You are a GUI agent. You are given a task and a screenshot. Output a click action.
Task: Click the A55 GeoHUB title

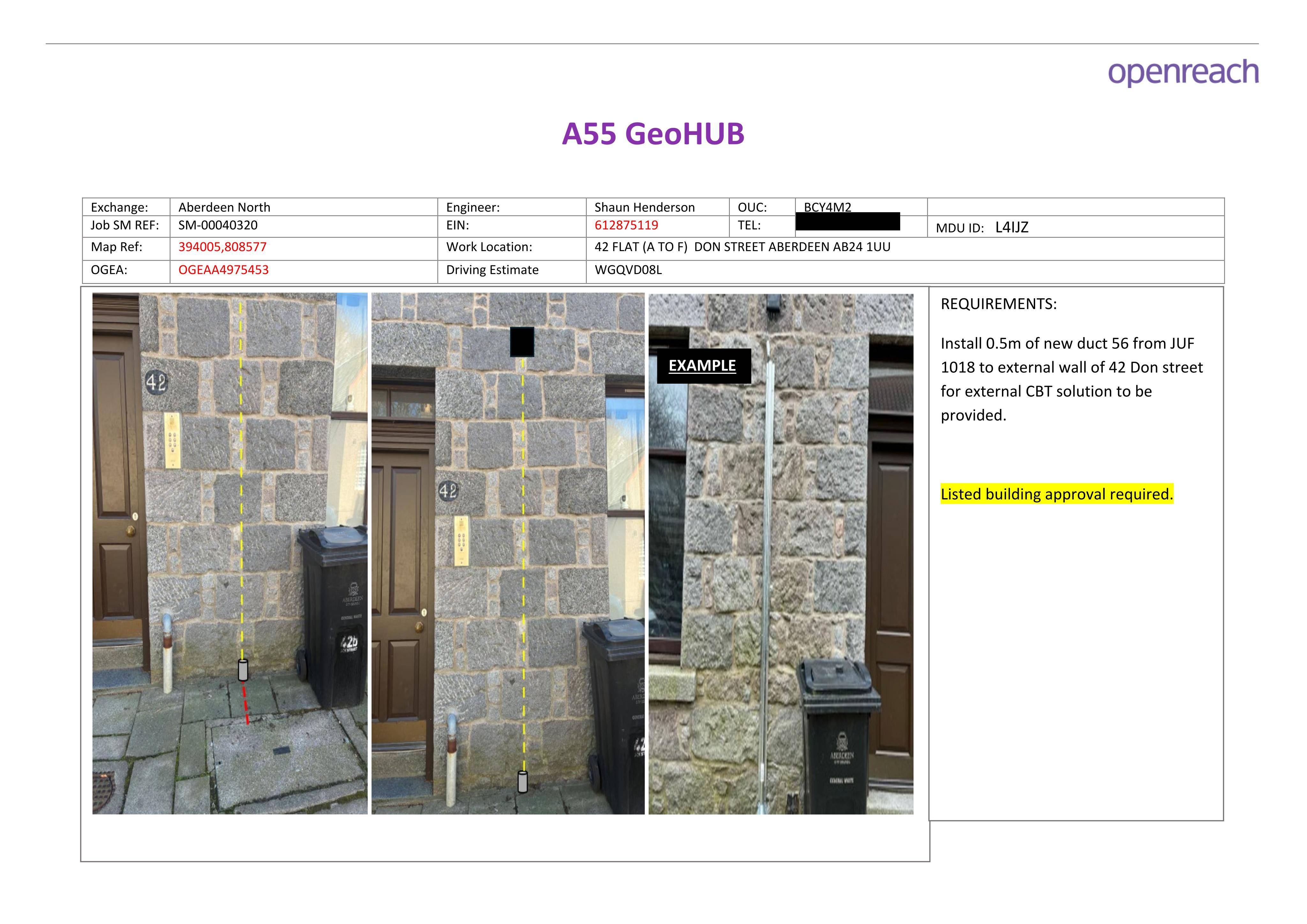pos(653,134)
